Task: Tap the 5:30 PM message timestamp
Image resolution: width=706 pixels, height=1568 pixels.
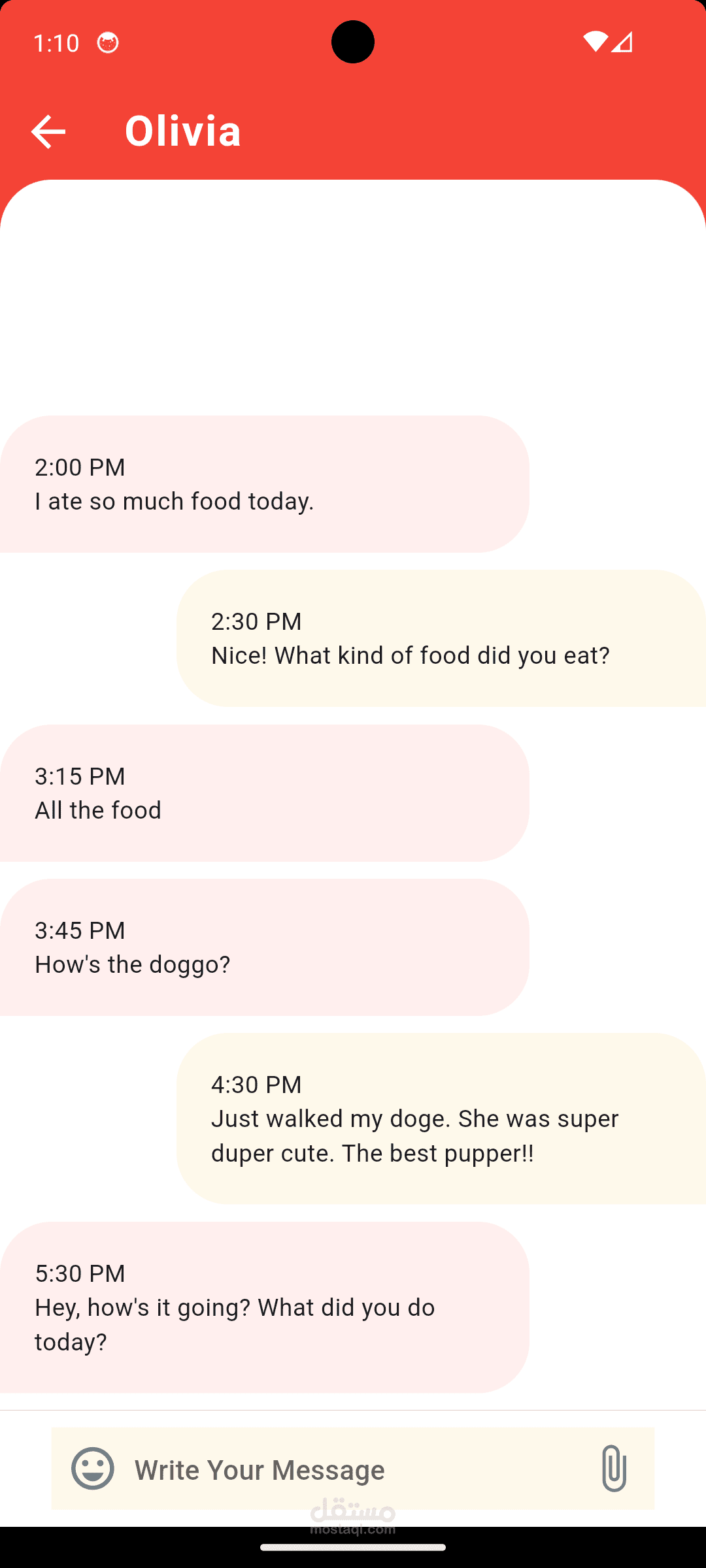Action: (80, 1273)
